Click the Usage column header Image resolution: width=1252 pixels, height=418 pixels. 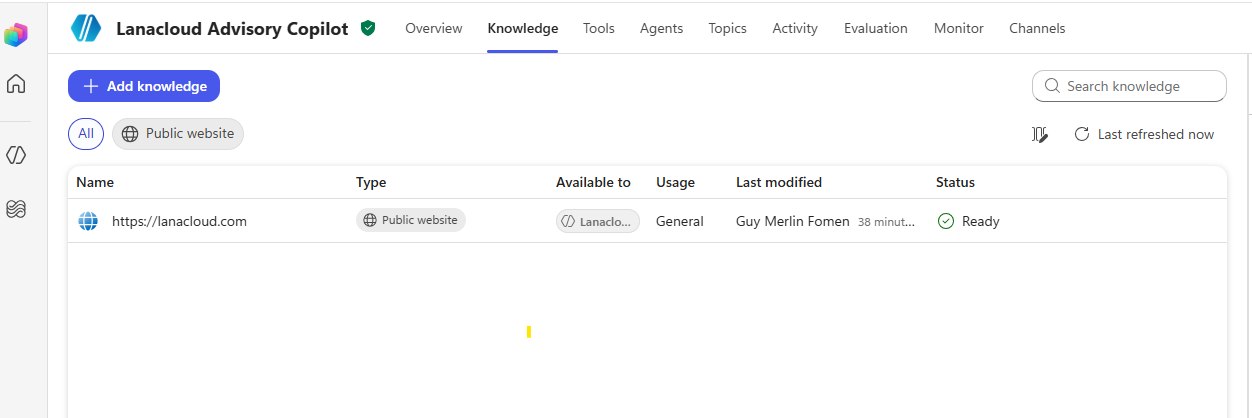tap(675, 182)
